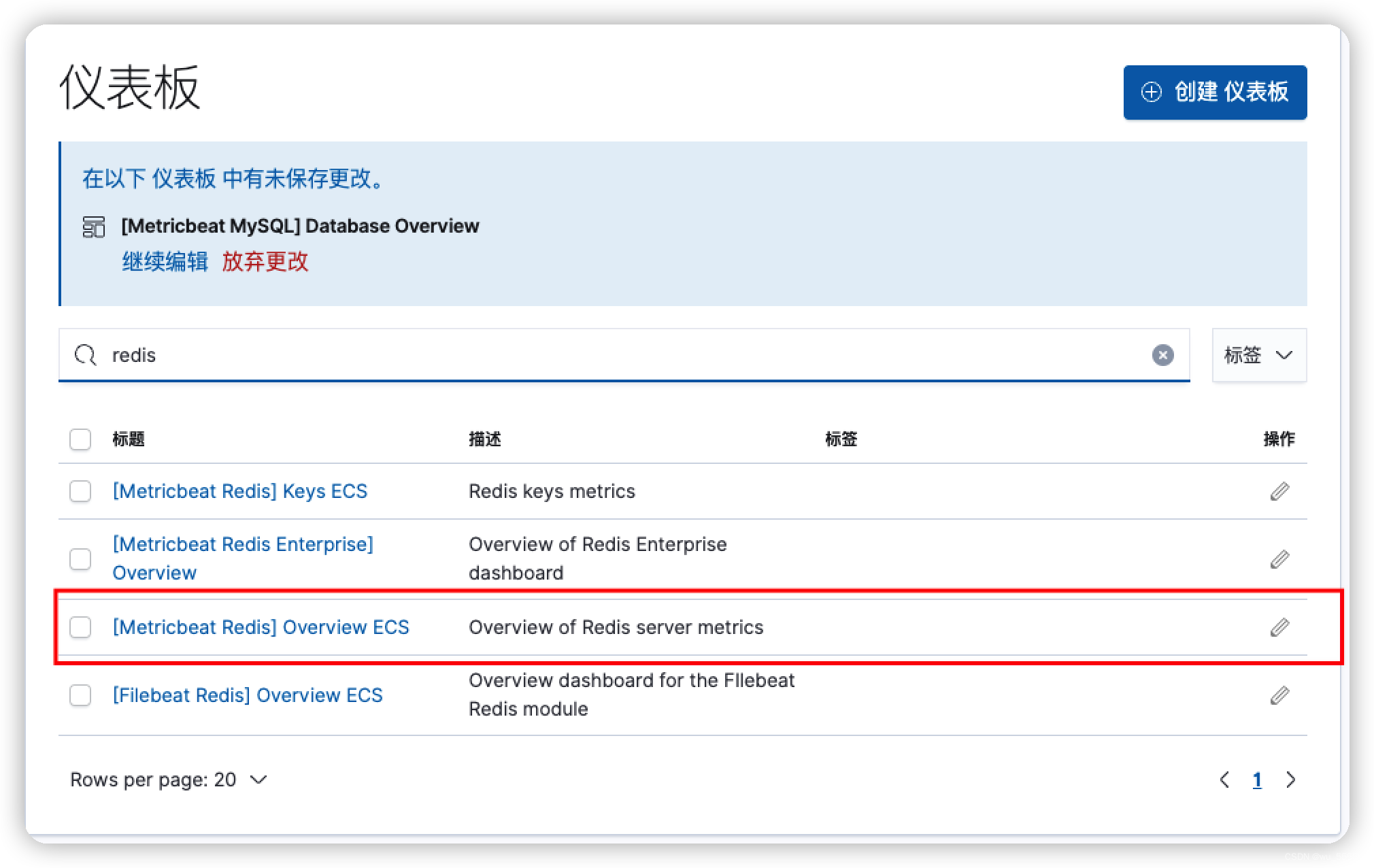
Task: Click the Redis keys metrics description
Action: (x=552, y=491)
